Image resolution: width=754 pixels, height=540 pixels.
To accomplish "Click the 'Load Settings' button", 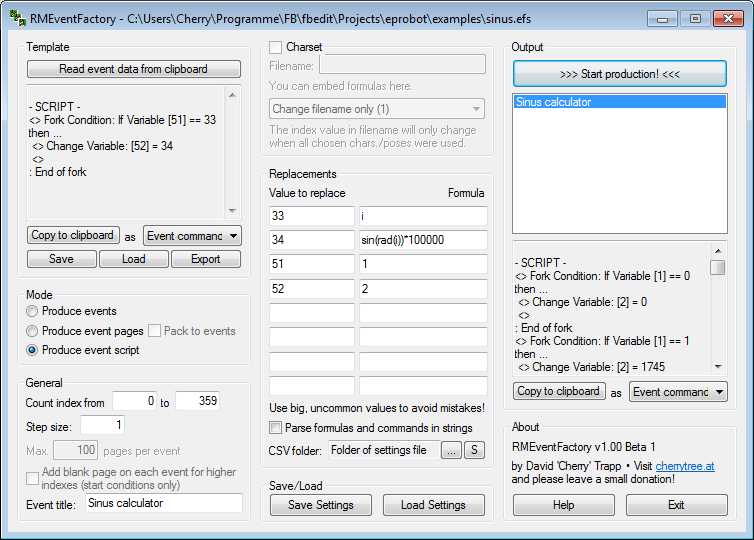I will (x=433, y=505).
